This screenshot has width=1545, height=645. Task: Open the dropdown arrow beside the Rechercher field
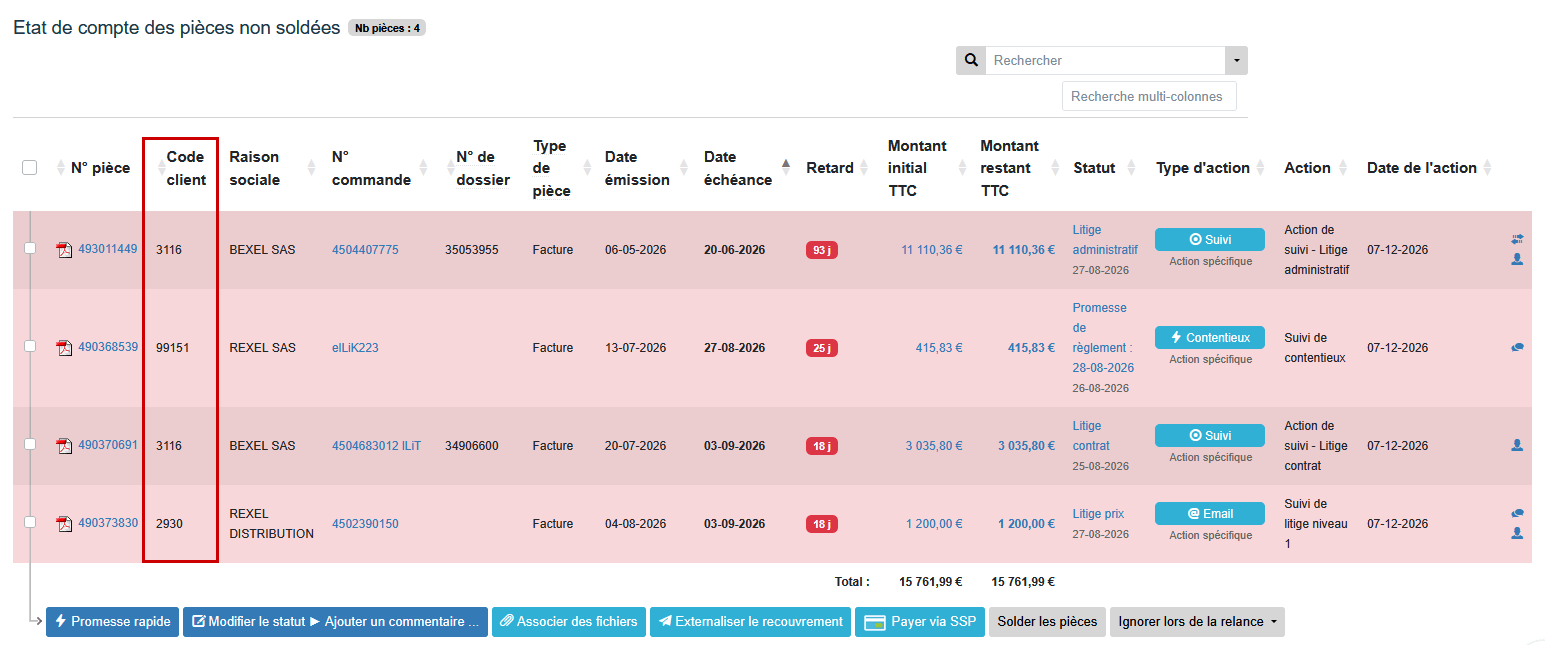pos(1236,60)
